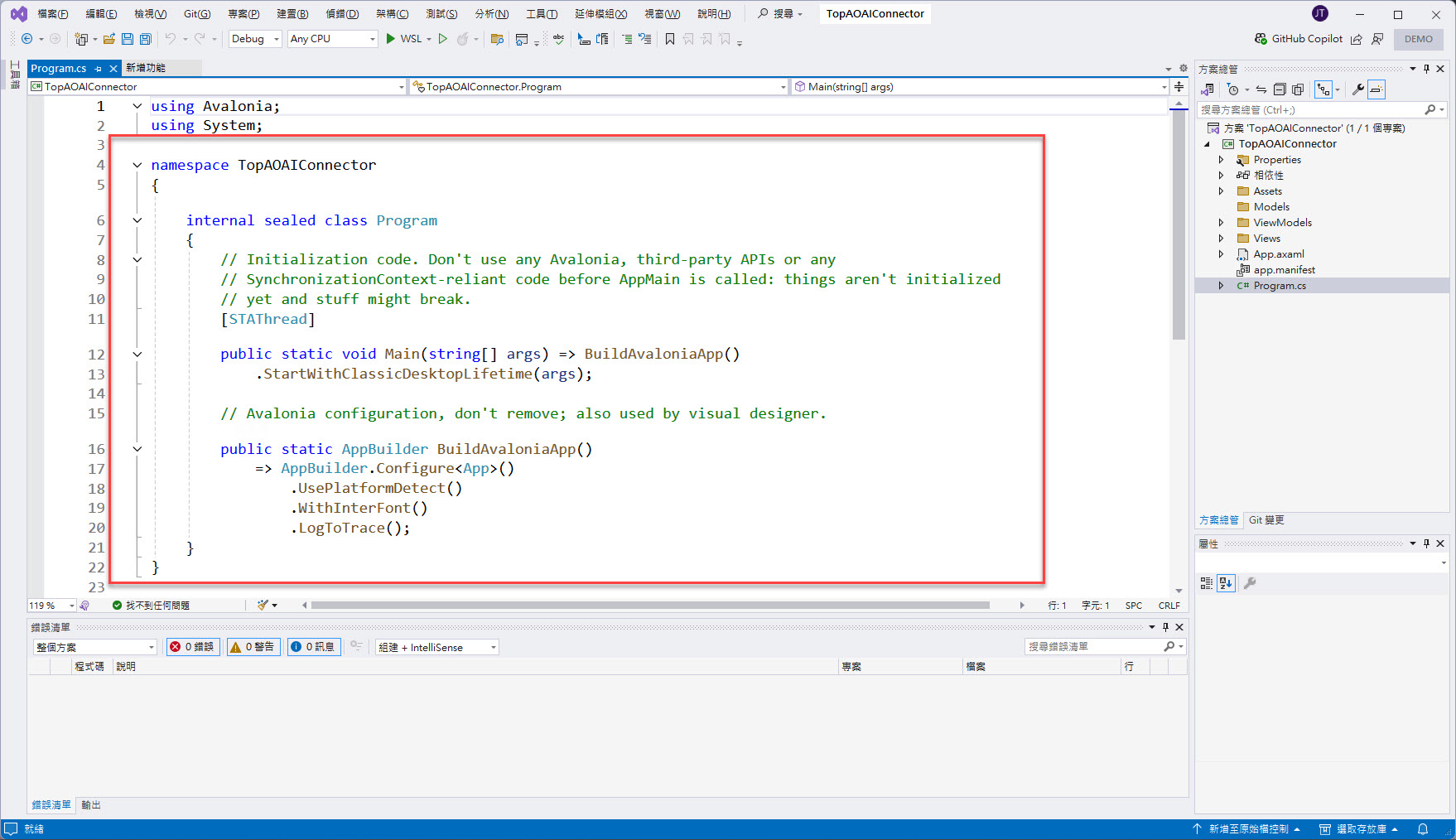Click the GitHub Copilot icon
Screen dimensions: 1456x840
tap(1261, 39)
